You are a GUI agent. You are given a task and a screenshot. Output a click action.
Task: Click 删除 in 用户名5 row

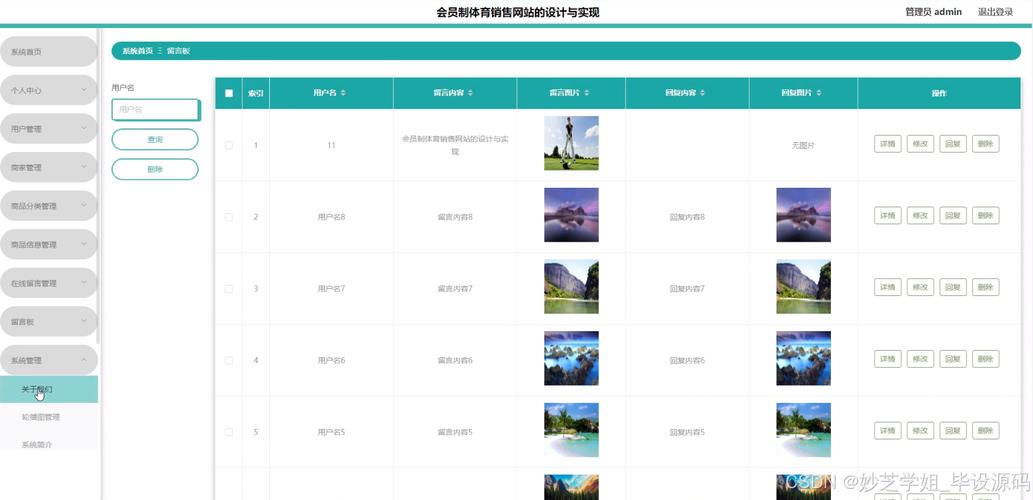coord(986,431)
